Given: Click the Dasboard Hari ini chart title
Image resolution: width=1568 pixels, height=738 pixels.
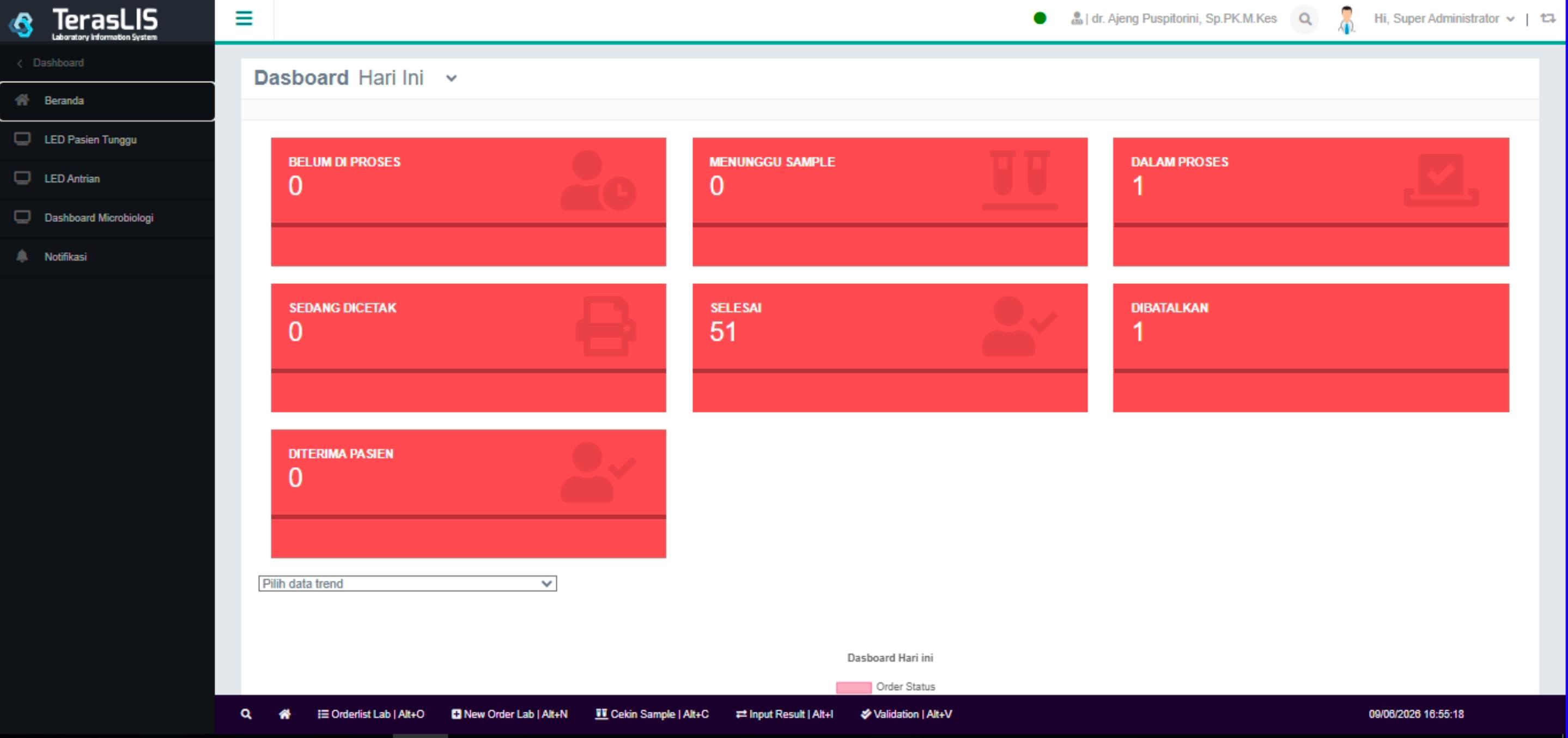Looking at the screenshot, I should coord(890,658).
